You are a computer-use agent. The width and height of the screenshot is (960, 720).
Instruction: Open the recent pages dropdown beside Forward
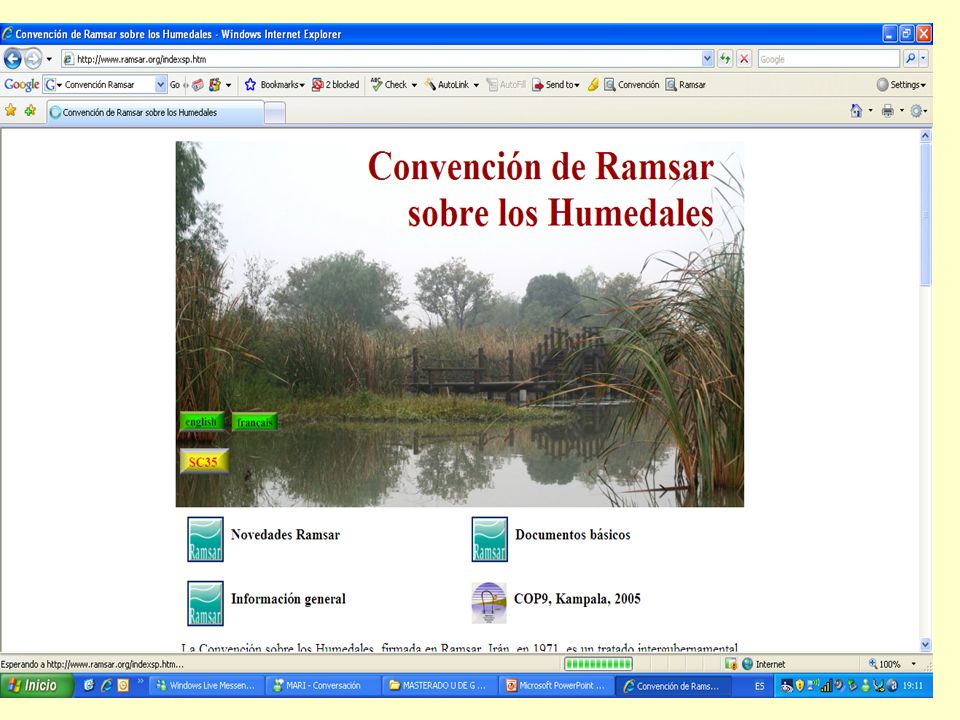[x=49, y=59]
